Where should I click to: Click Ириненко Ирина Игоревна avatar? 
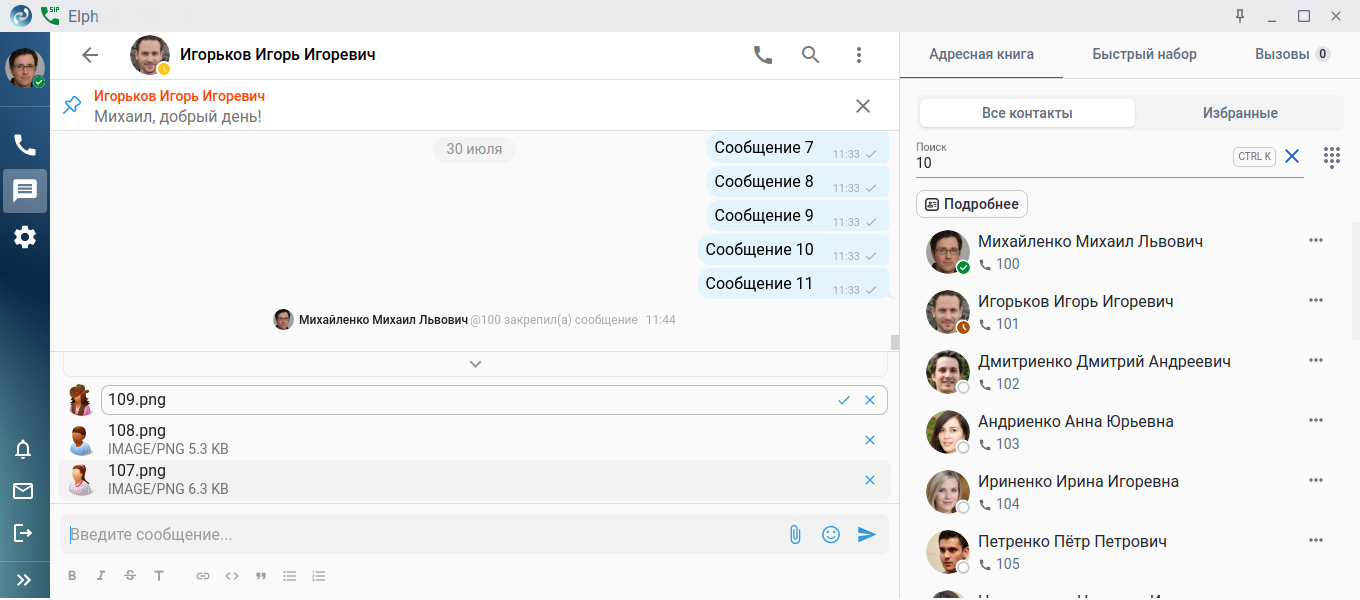point(947,492)
